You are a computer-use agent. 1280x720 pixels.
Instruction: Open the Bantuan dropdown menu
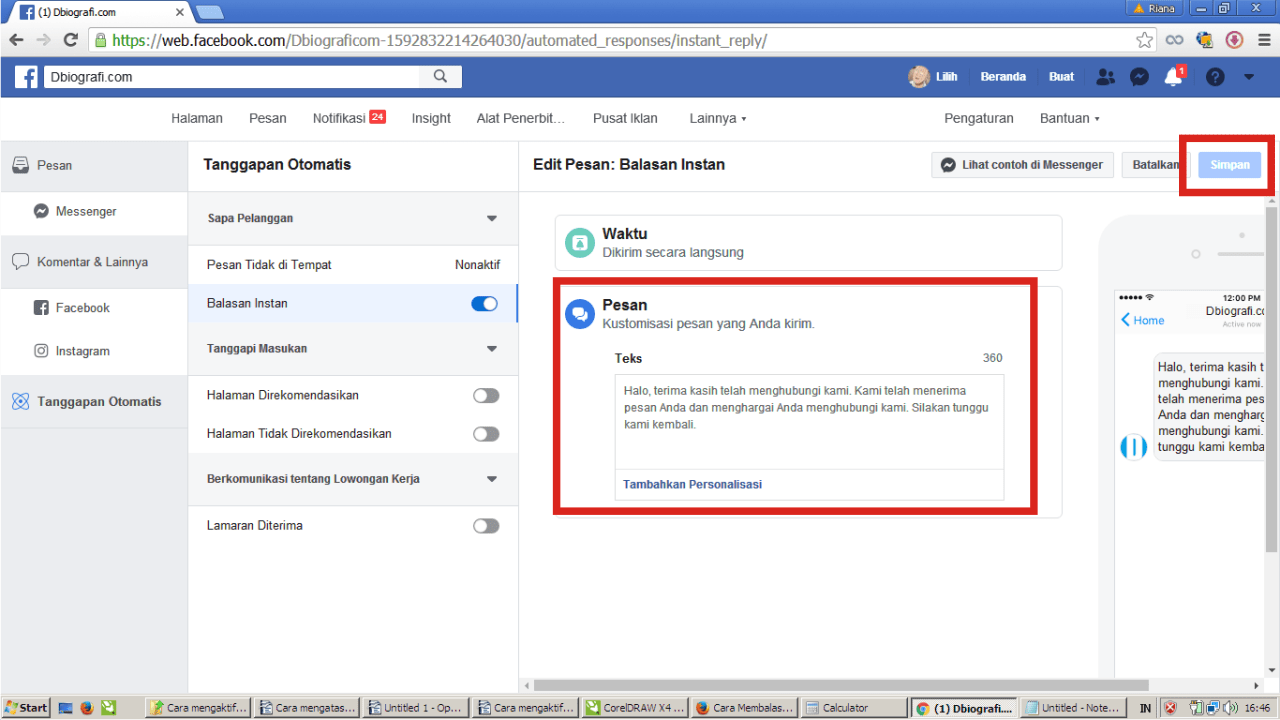click(x=1069, y=118)
